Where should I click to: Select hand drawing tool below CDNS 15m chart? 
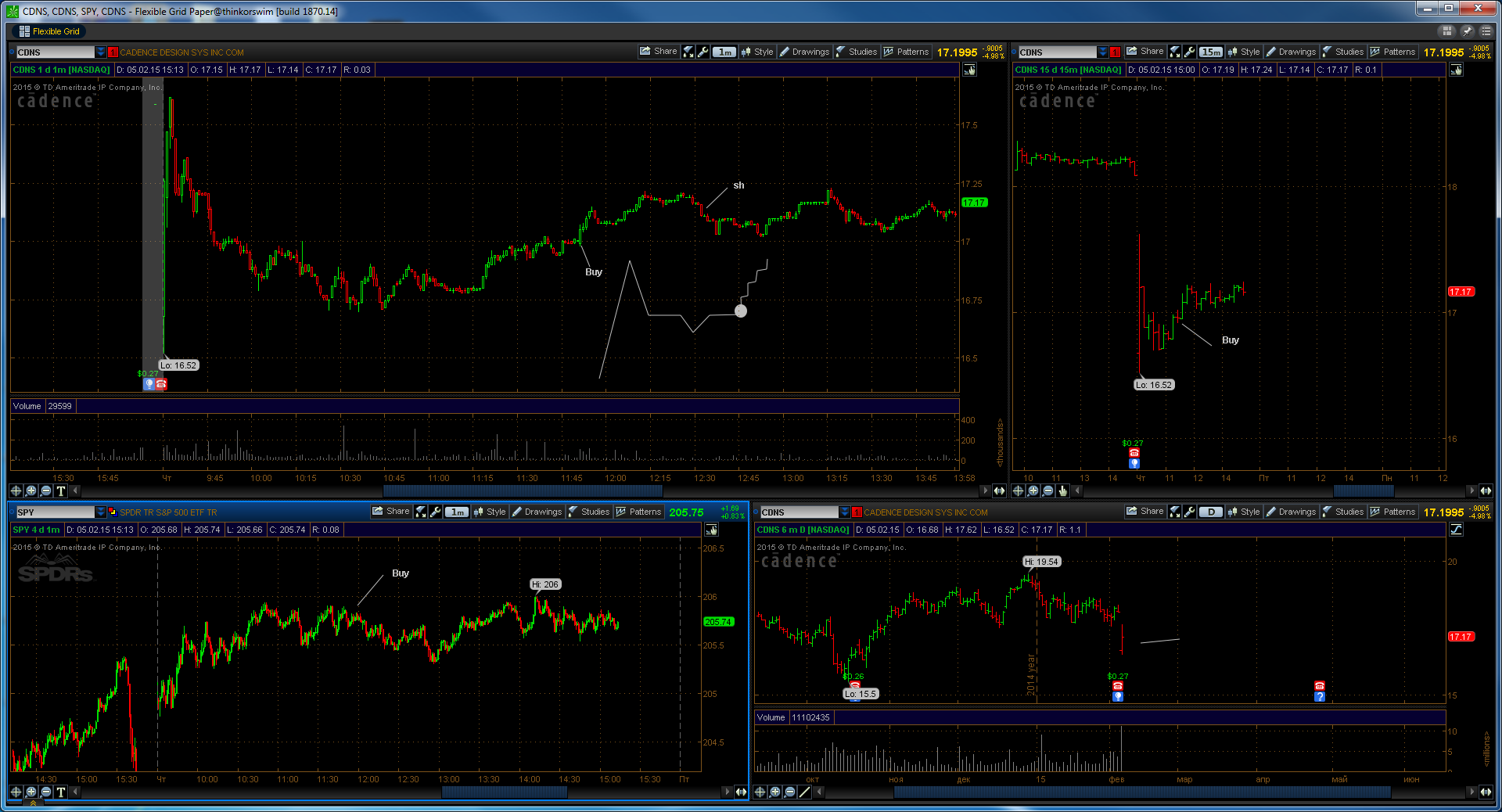coord(1063,490)
